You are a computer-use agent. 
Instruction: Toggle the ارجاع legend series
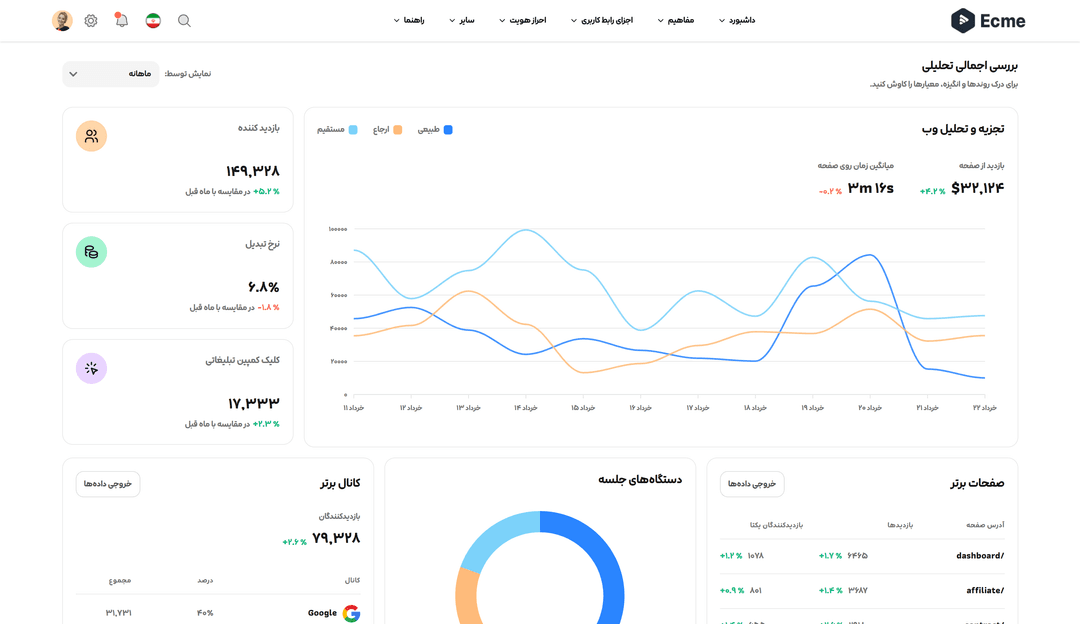tap(387, 130)
